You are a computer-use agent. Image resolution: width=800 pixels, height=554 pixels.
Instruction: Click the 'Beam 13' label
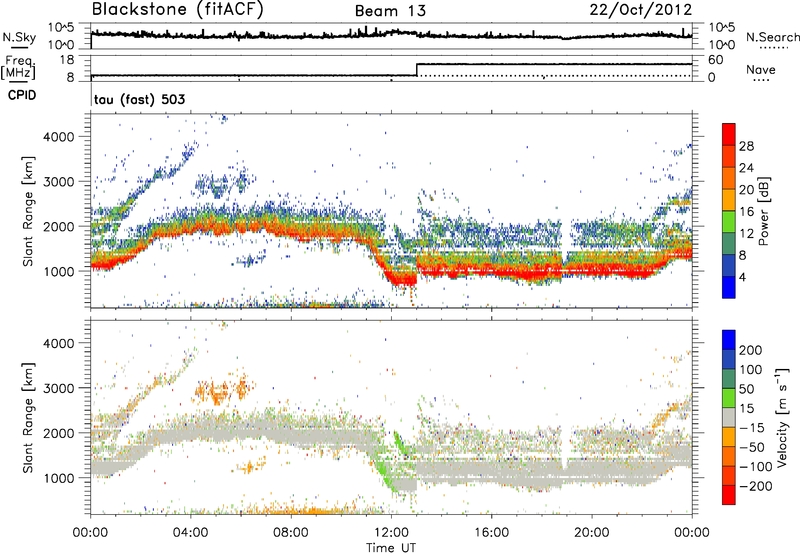[x=390, y=11]
